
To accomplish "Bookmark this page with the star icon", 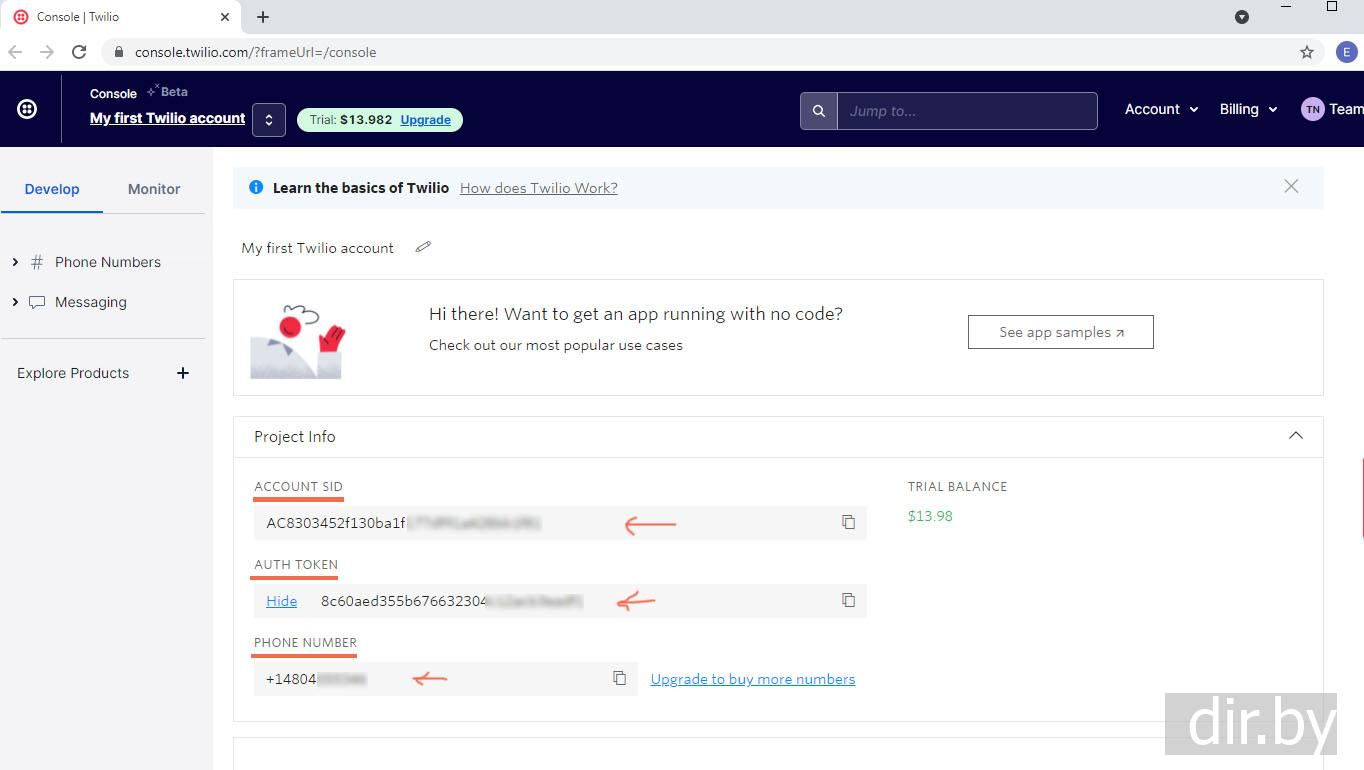I will [x=1307, y=52].
